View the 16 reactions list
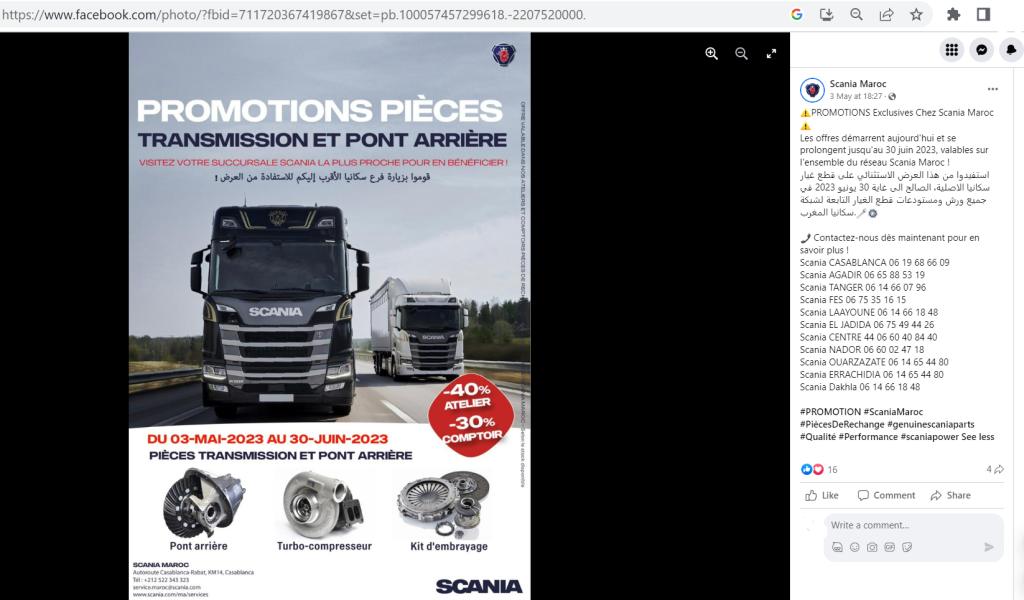 819,469
